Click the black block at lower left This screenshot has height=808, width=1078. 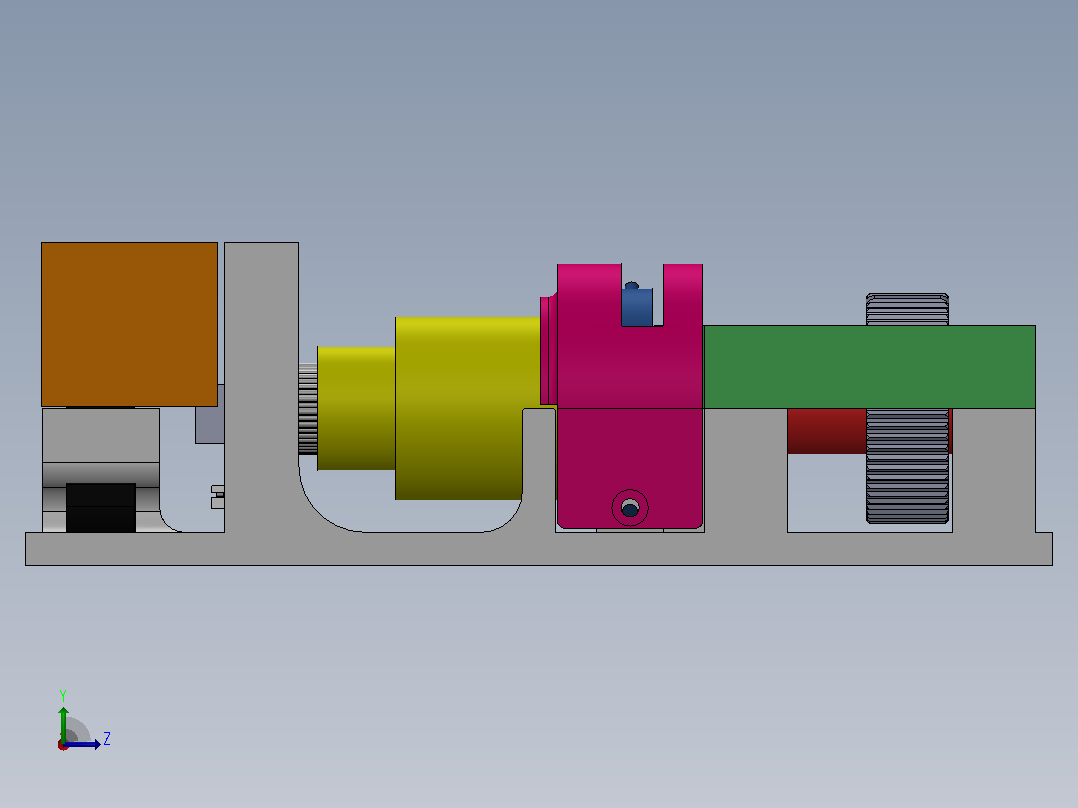101,507
